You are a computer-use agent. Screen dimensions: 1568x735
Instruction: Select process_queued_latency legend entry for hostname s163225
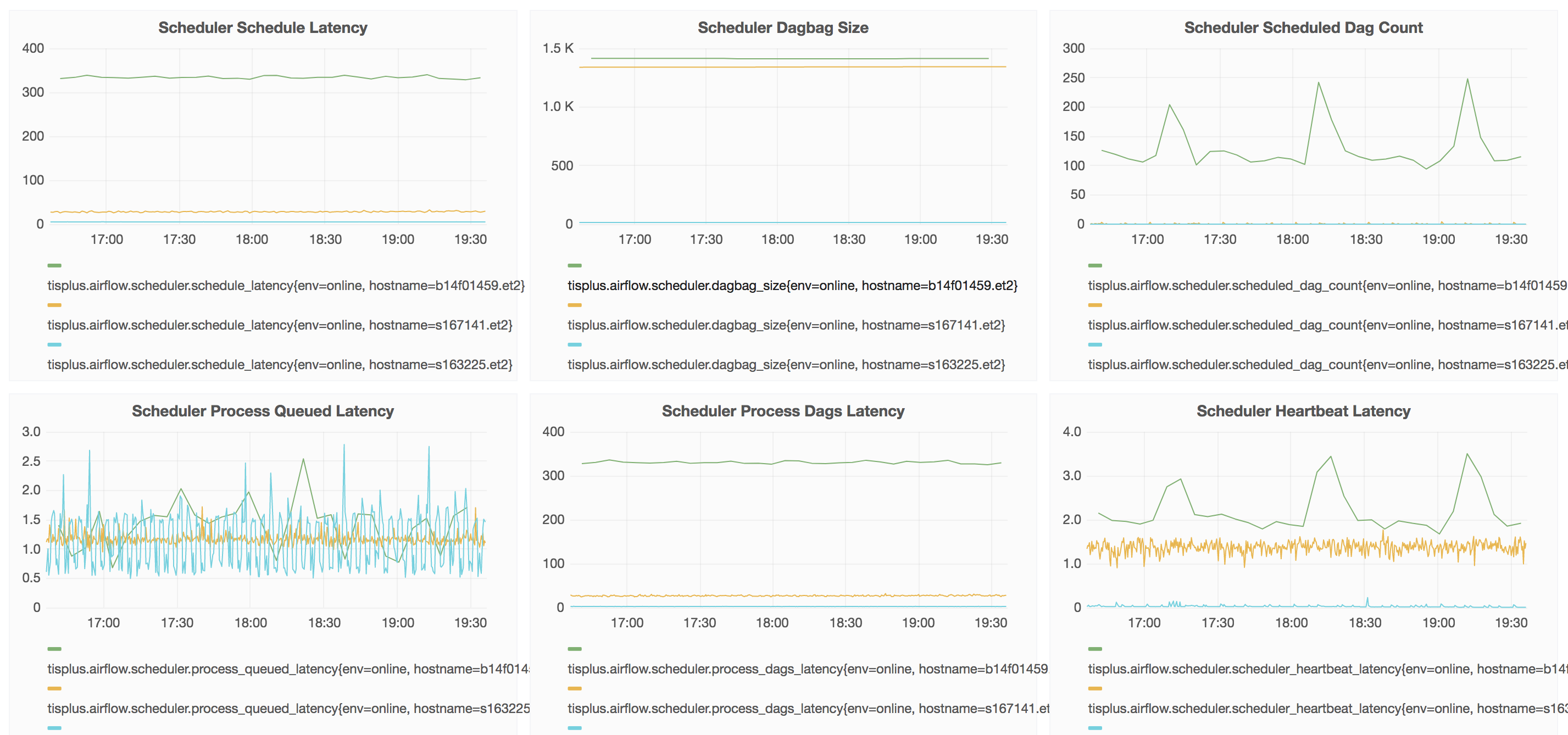(288, 708)
